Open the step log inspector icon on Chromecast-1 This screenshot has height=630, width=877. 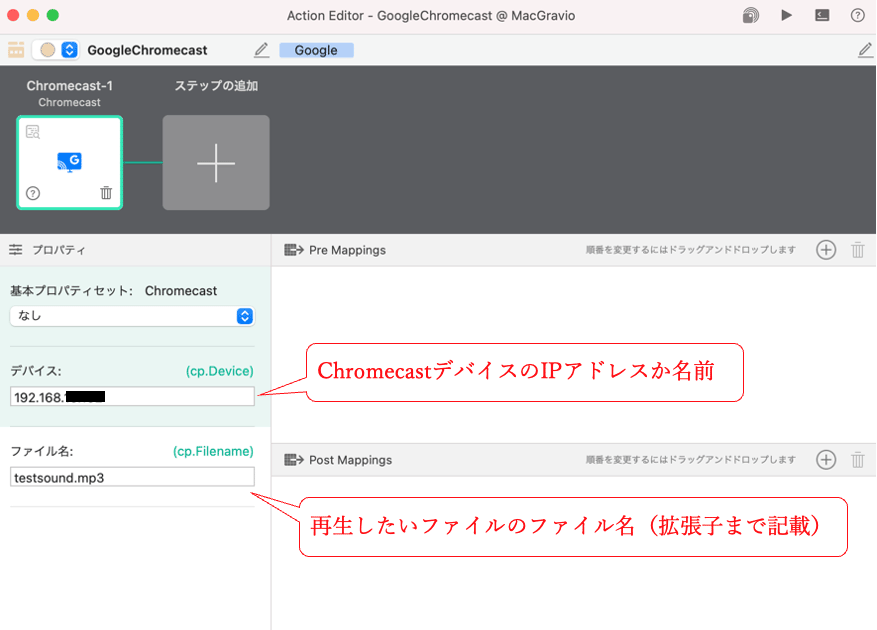pyautogui.click(x=33, y=132)
